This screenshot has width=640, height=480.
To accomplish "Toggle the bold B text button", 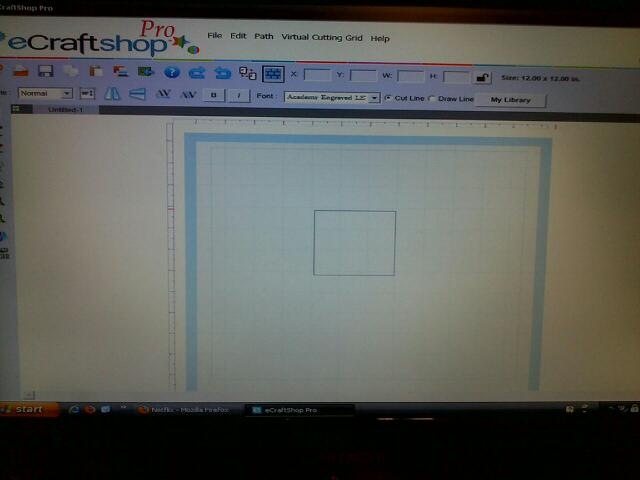I will (213, 96).
